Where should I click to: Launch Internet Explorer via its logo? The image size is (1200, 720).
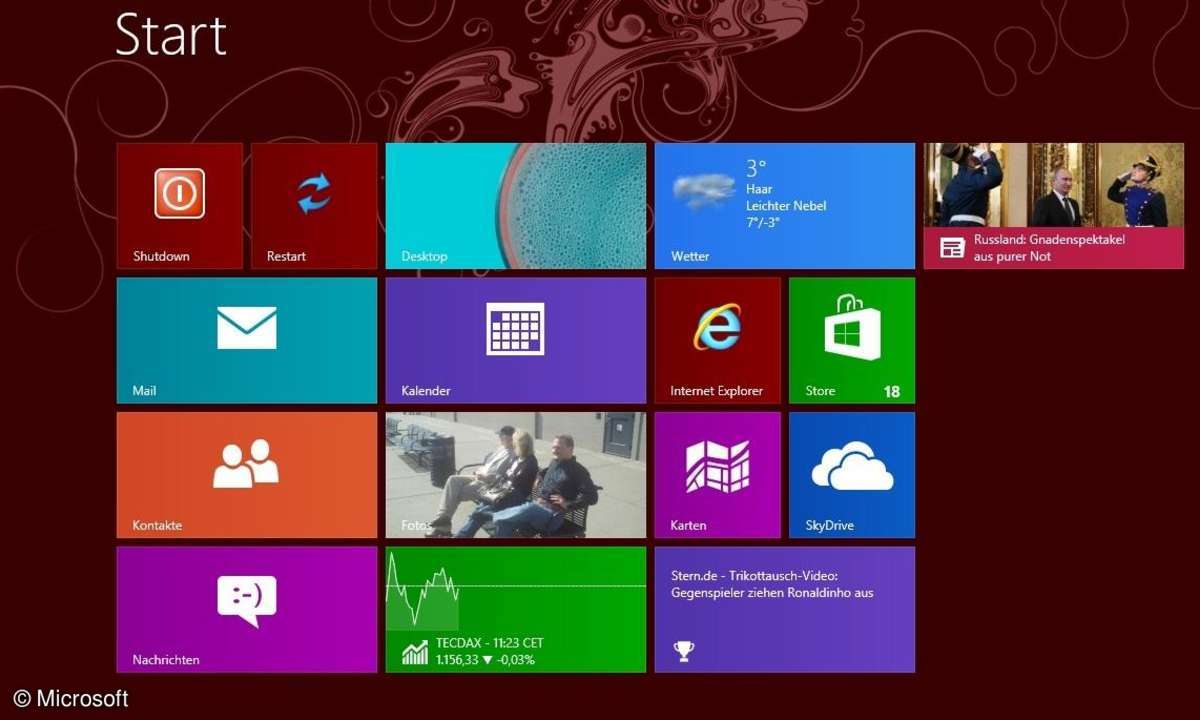pos(717,327)
